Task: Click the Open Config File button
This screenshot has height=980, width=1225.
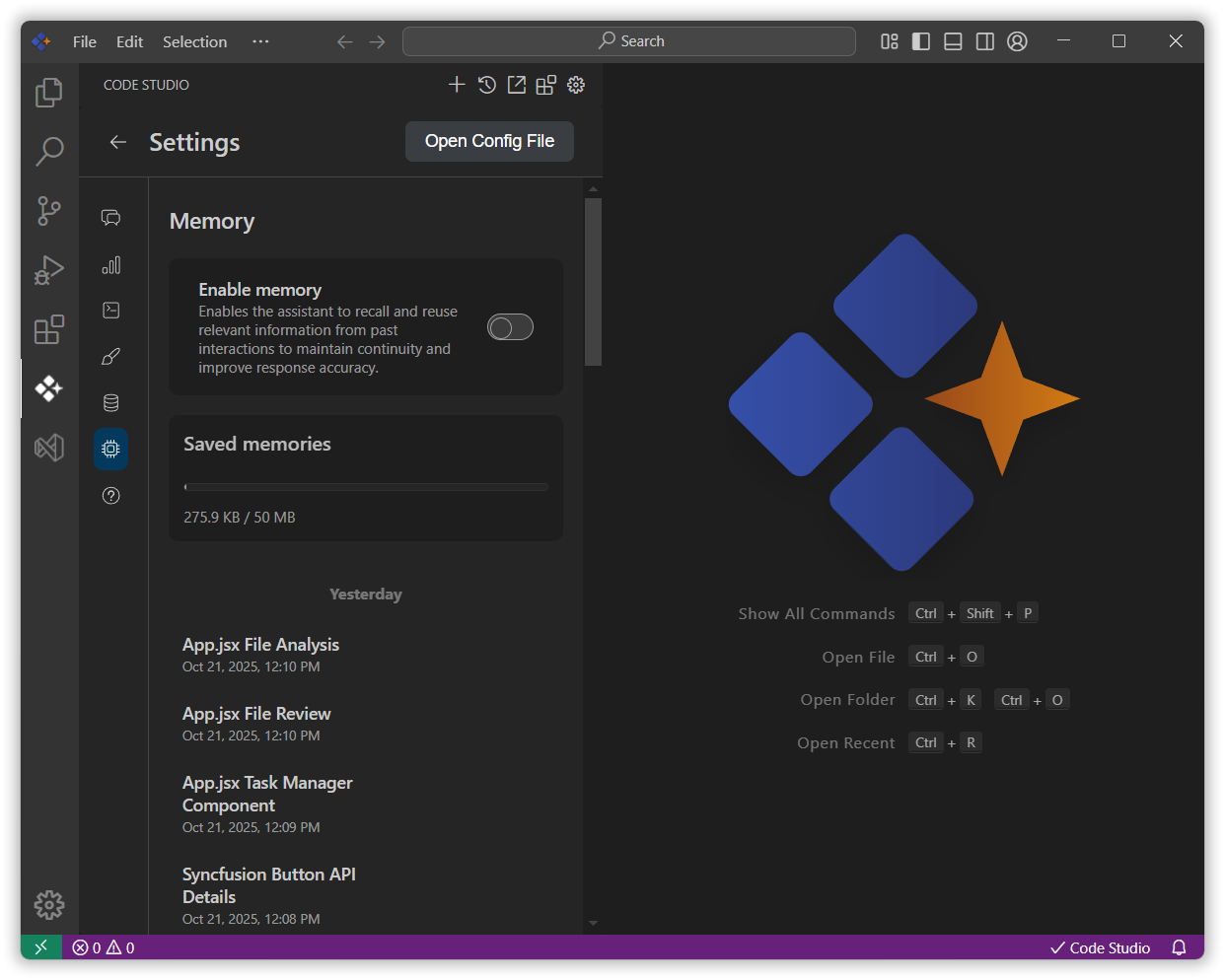Action: click(489, 141)
